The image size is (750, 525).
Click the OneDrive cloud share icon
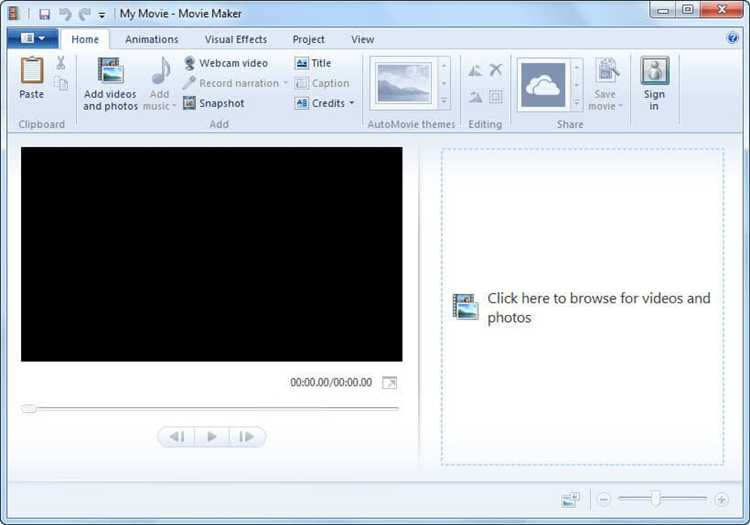[x=543, y=85]
